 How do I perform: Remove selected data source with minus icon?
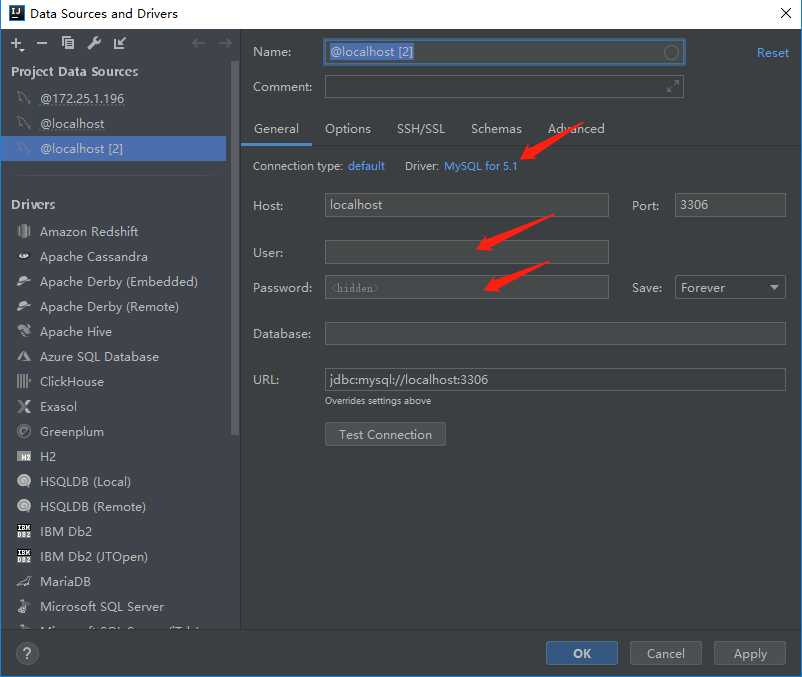(x=42, y=43)
